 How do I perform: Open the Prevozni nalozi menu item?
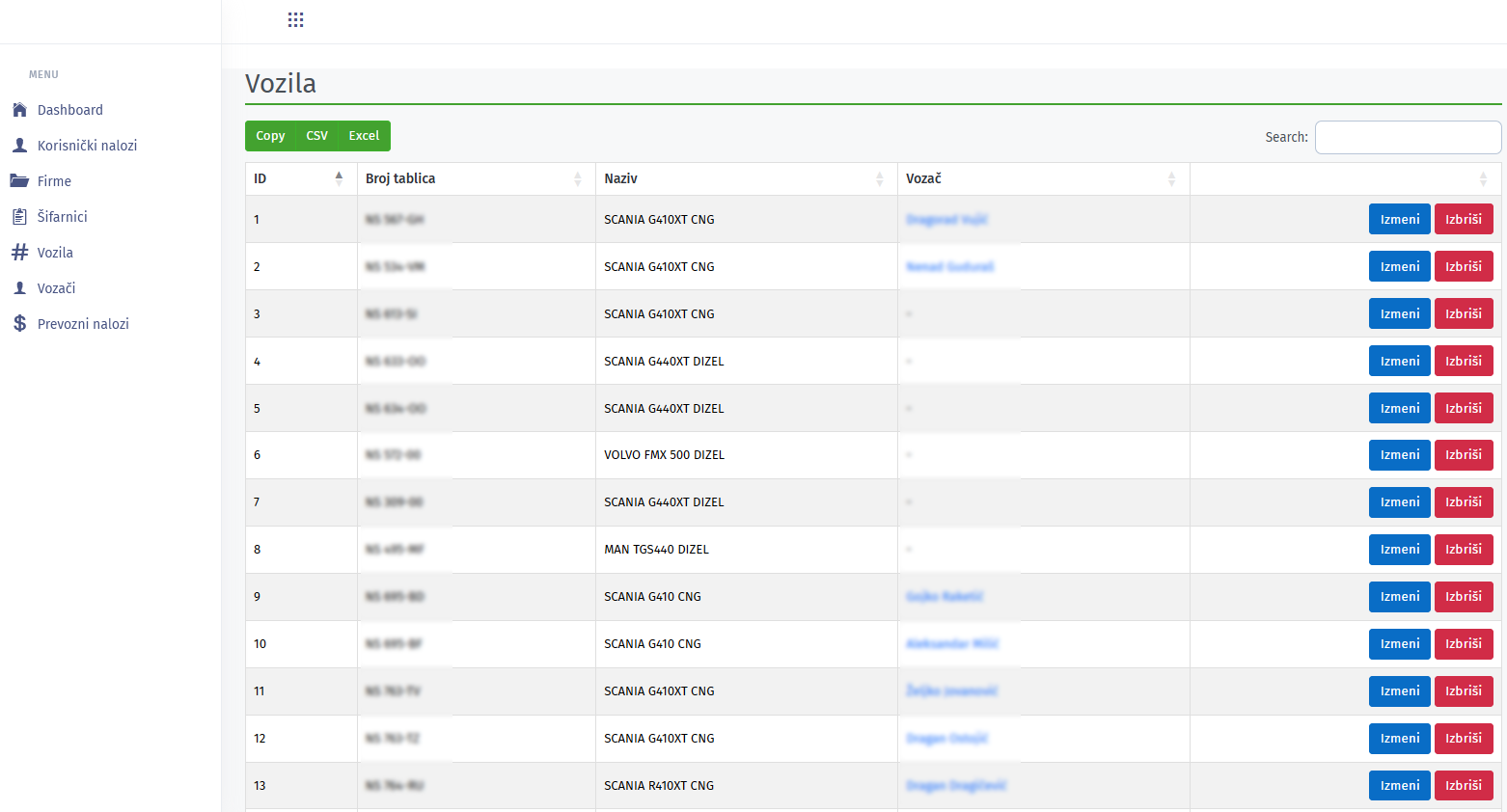(x=83, y=324)
